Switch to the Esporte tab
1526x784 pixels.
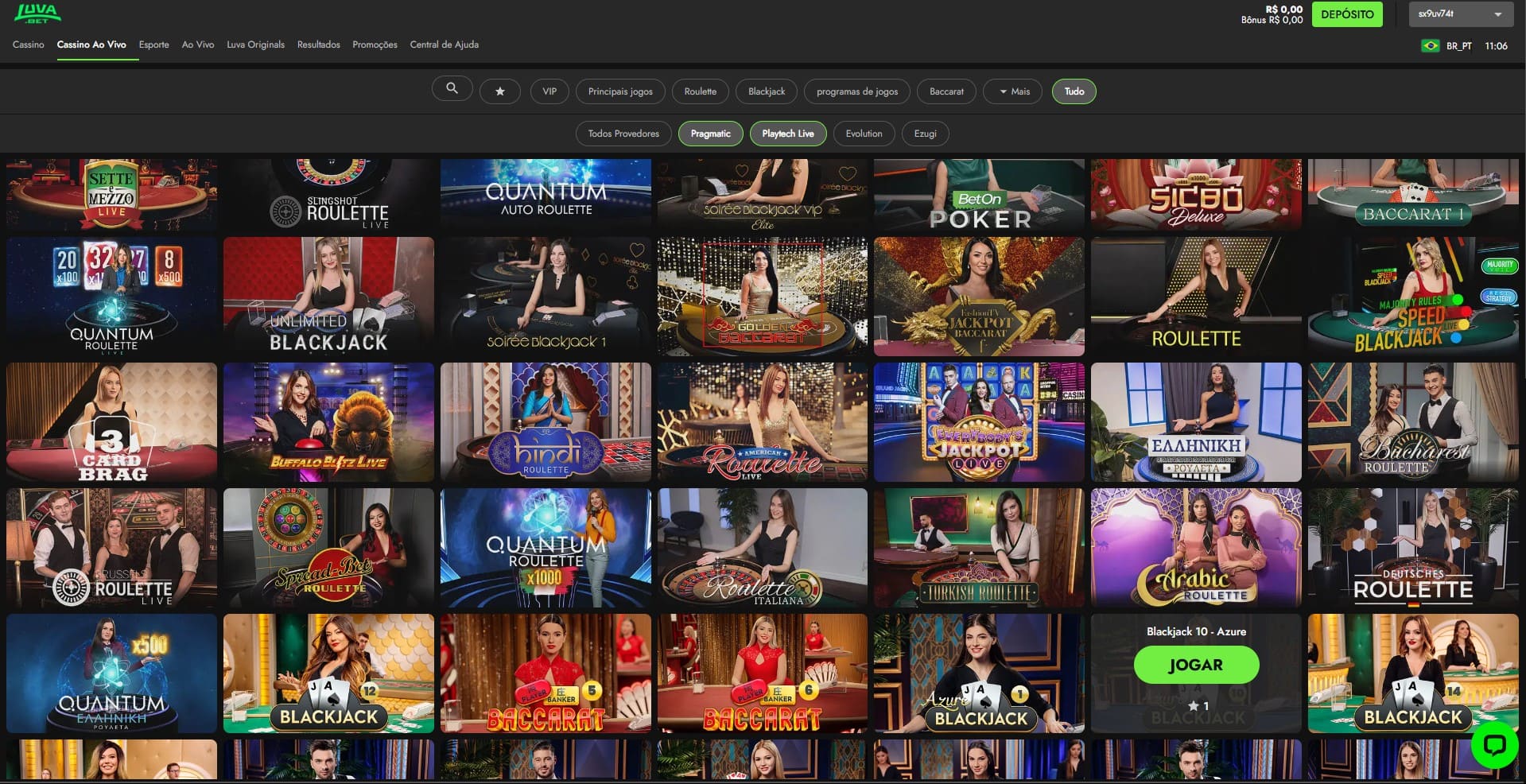153,45
